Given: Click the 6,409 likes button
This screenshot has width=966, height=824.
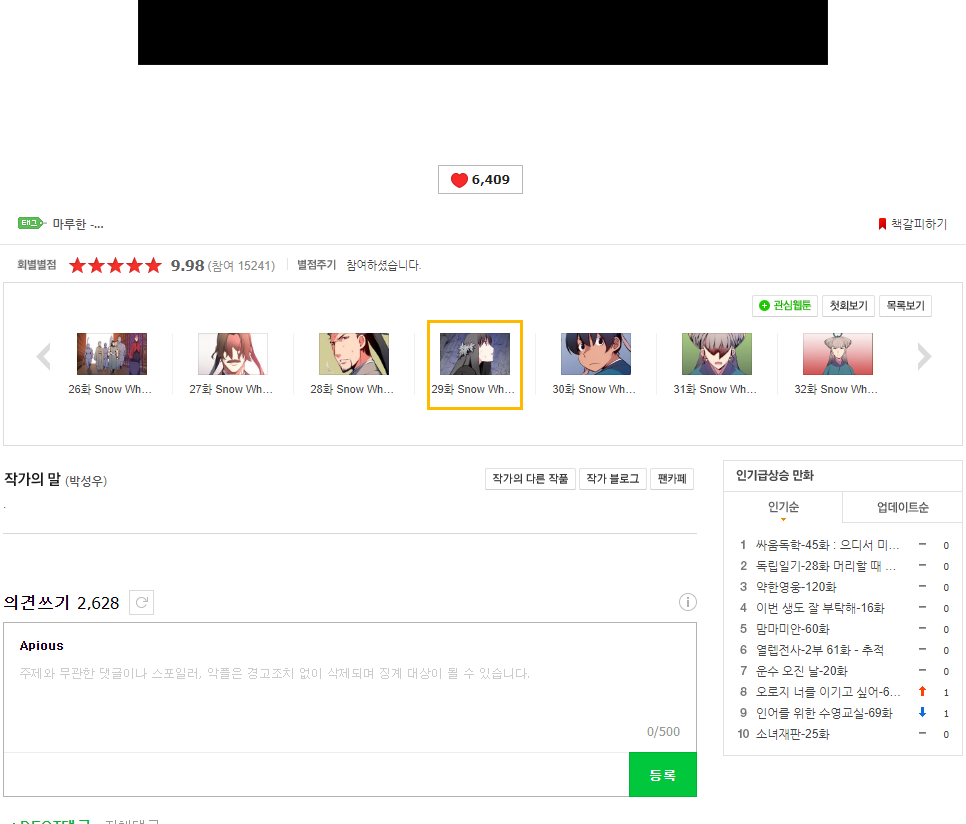Looking at the screenshot, I should [481, 179].
